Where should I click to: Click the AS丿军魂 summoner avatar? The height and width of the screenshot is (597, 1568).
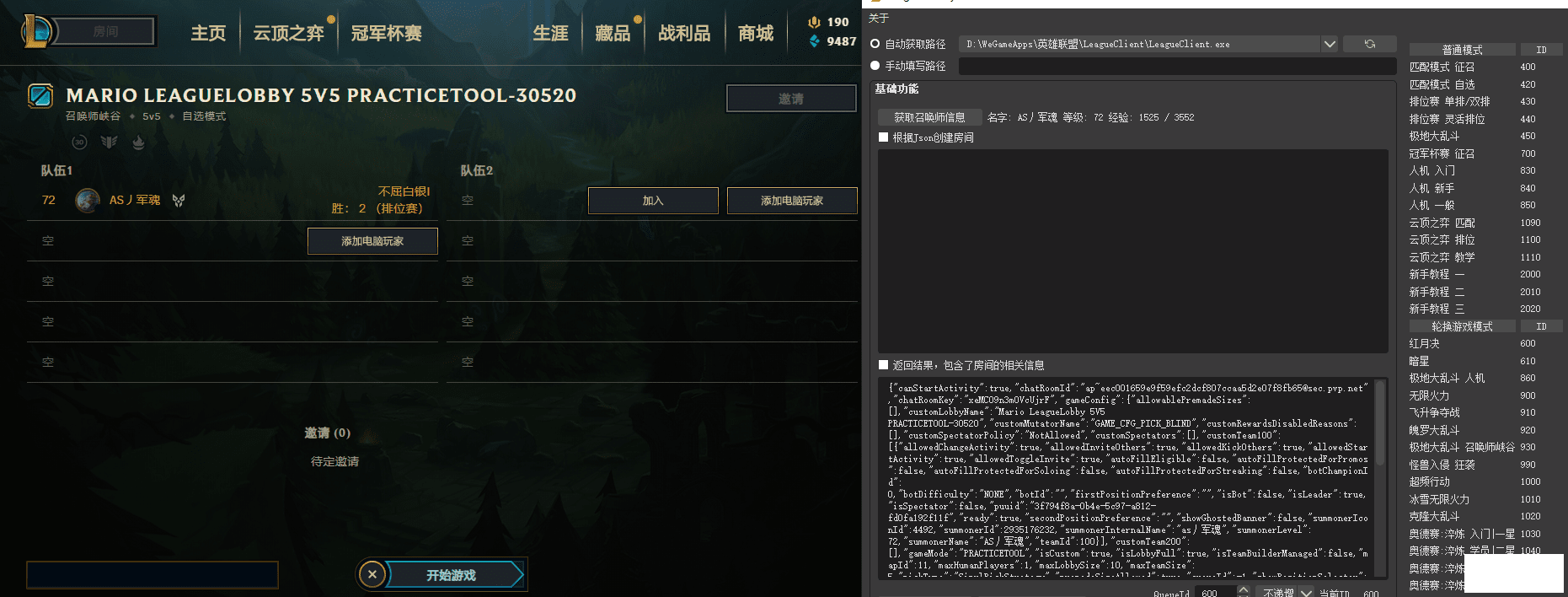point(88,200)
